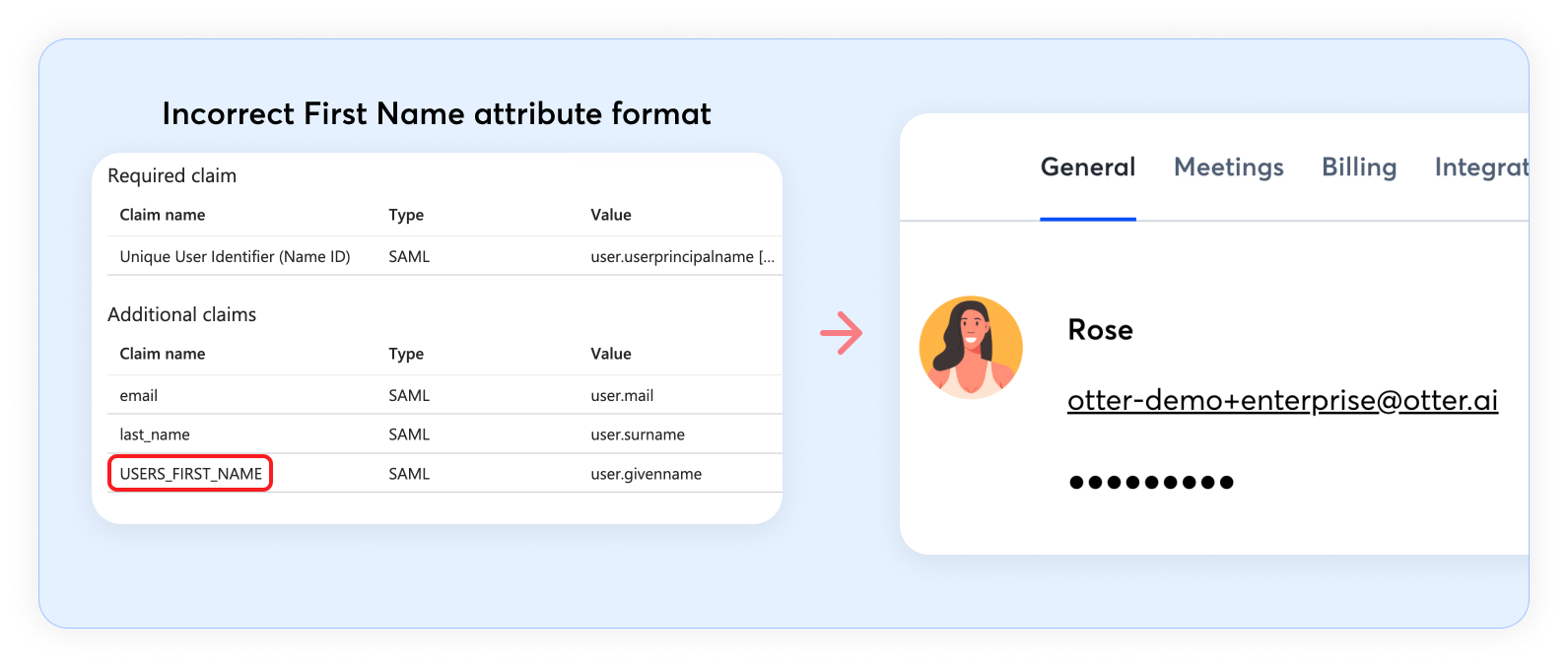Click the Required claim section heading
Image resolution: width=1568 pixels, height=667 pixels.
tap(171, 175)
